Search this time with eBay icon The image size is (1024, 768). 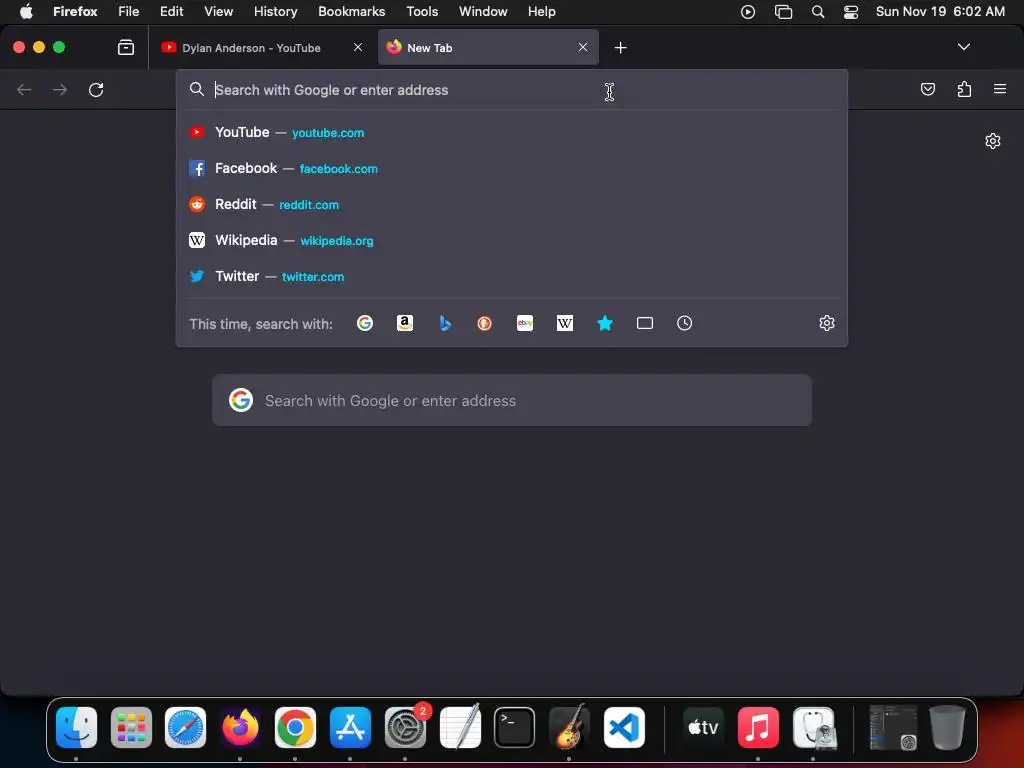coord(525,323)
